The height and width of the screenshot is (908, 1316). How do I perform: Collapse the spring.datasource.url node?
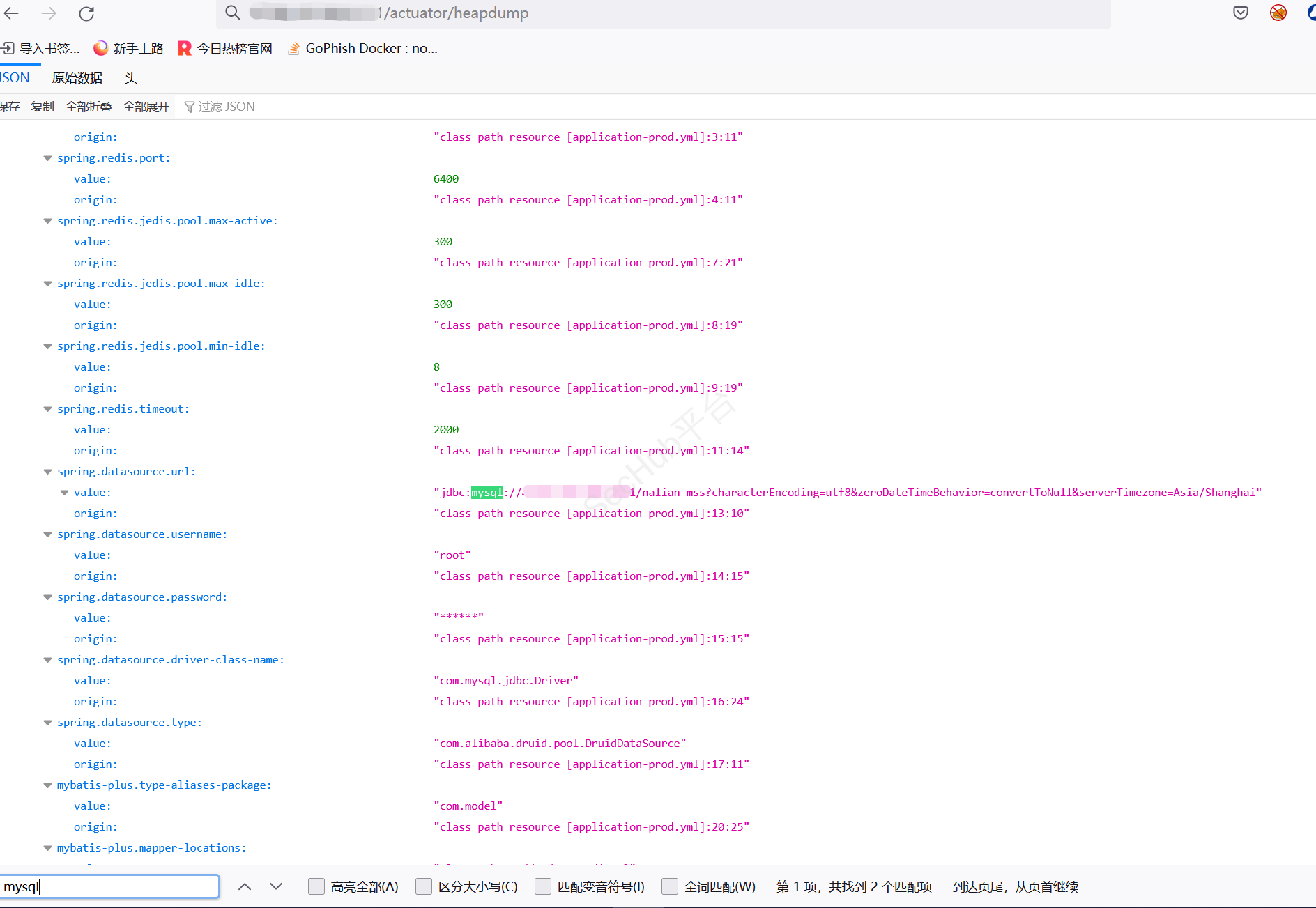click(x=48, y=472)
